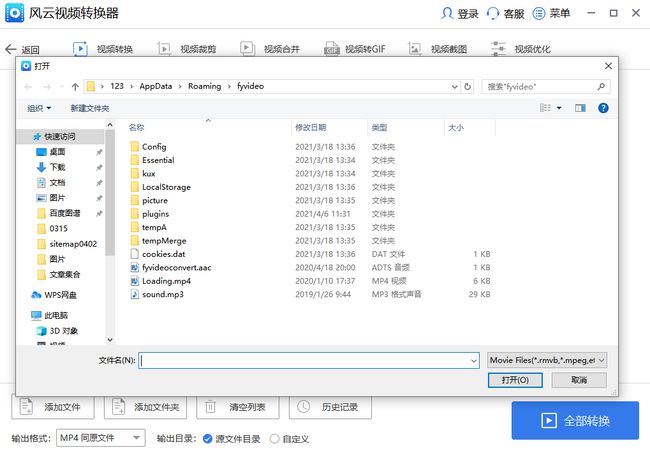Open the dialog help icon
This screenshot has height=455, width=650.
pyautogui.click(x=603, y=108)
